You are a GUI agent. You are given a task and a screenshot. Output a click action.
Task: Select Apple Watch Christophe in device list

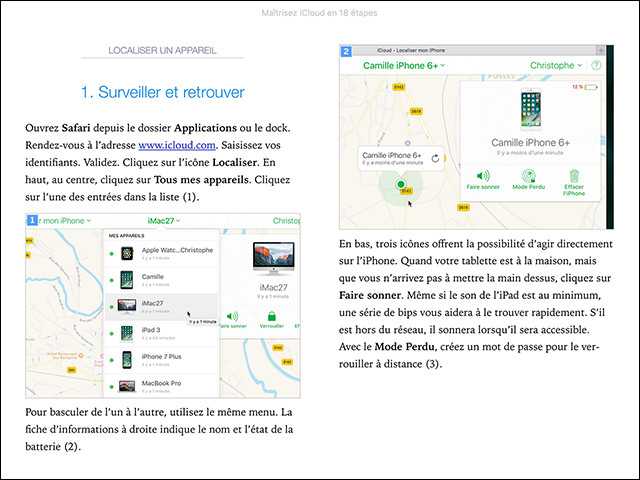click(x=161, y=253)
